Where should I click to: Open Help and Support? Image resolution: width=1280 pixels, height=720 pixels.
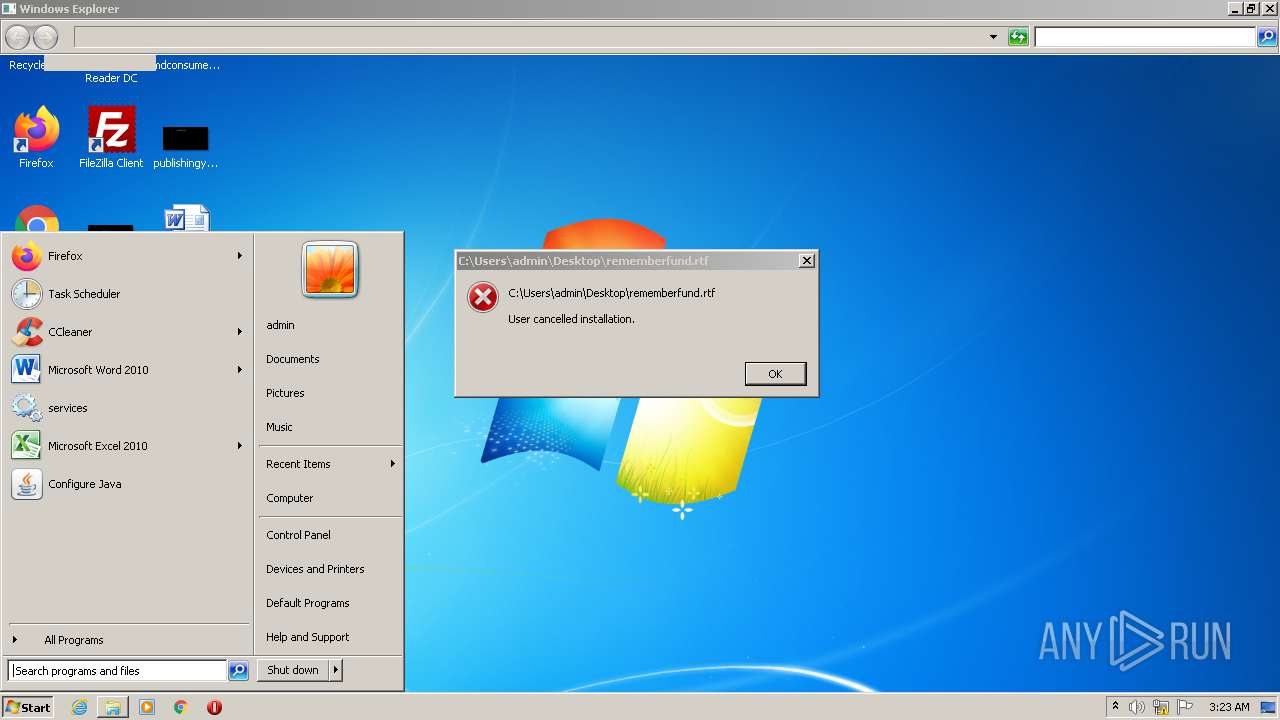click(x=308, y=637)
